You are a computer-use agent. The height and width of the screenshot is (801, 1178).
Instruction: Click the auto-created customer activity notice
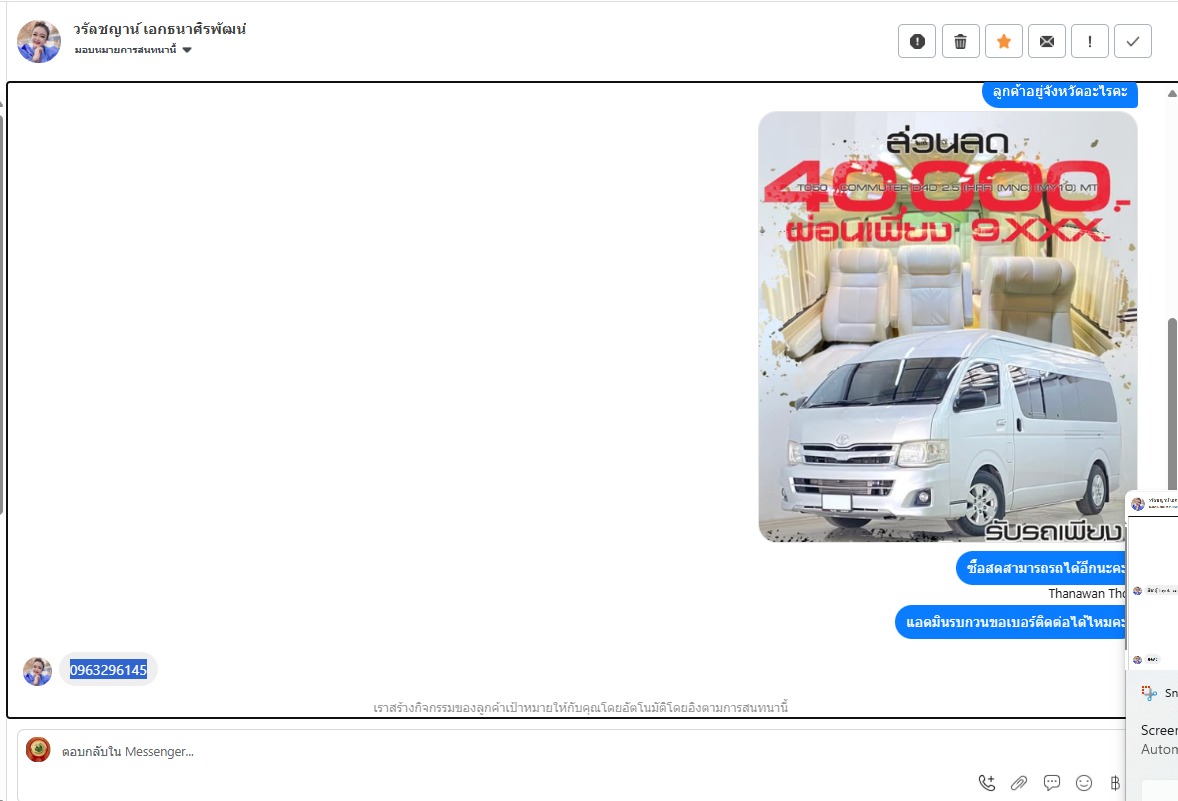(581, 707)
